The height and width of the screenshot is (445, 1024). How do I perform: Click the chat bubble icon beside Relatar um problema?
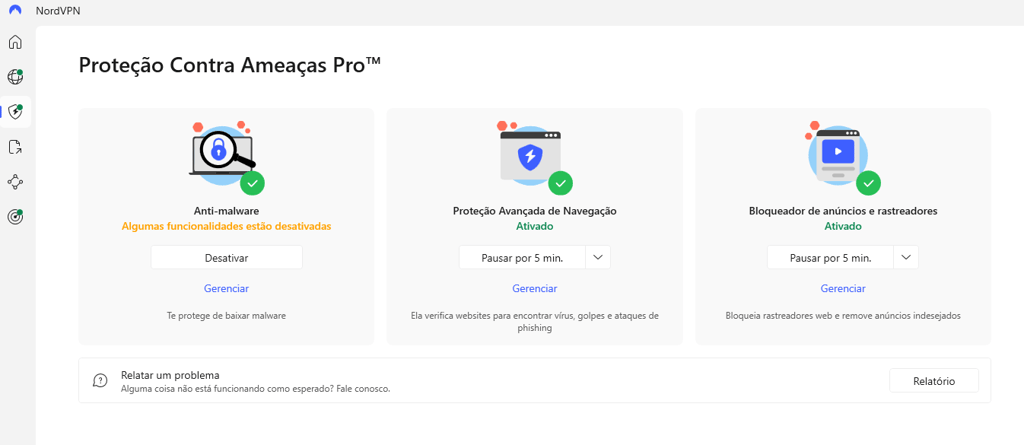(x=100, y=380)
